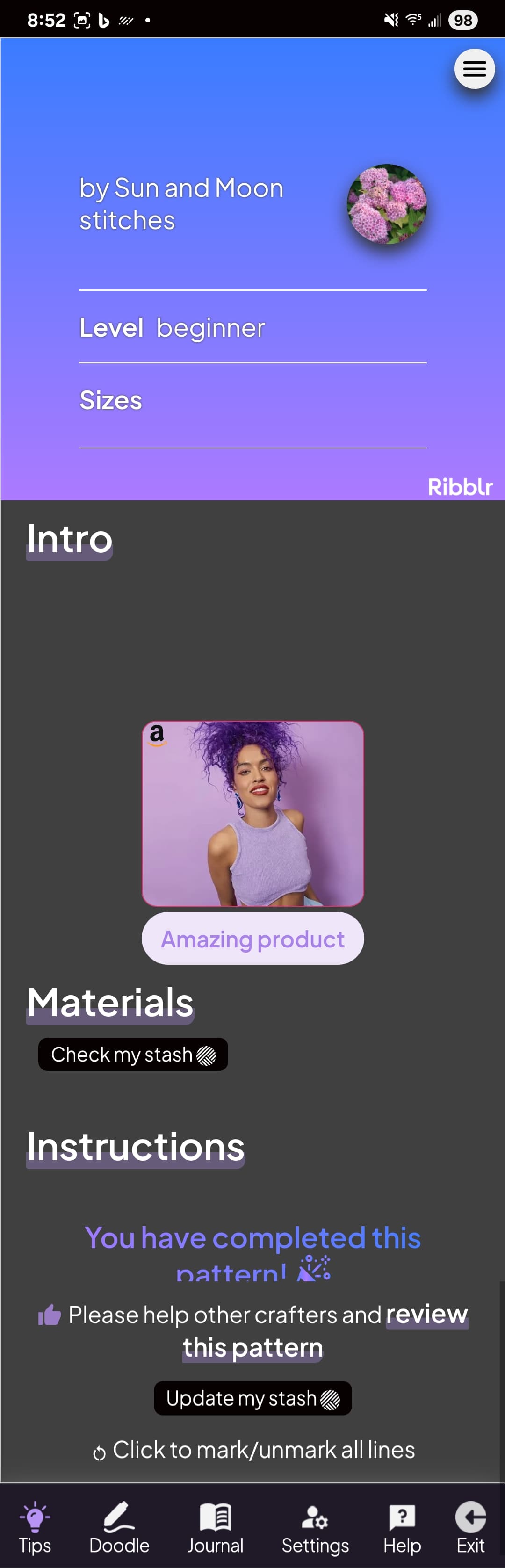The height and width of the screenshot is (1568, 505).
Task: Click the circular reset arrow icon
Action: [99, 1453]
